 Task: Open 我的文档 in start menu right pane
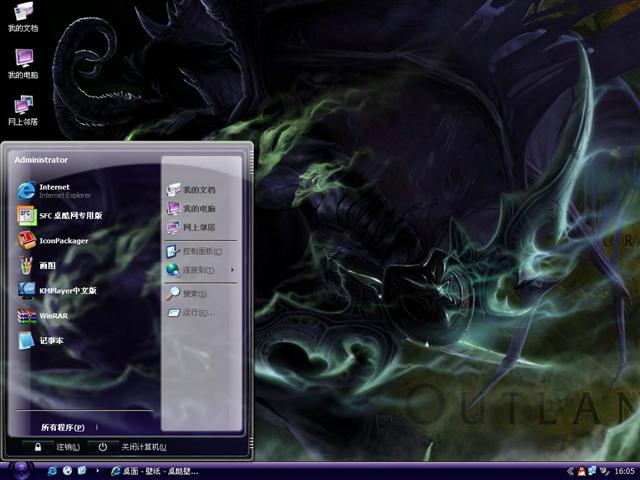point(191,190)
